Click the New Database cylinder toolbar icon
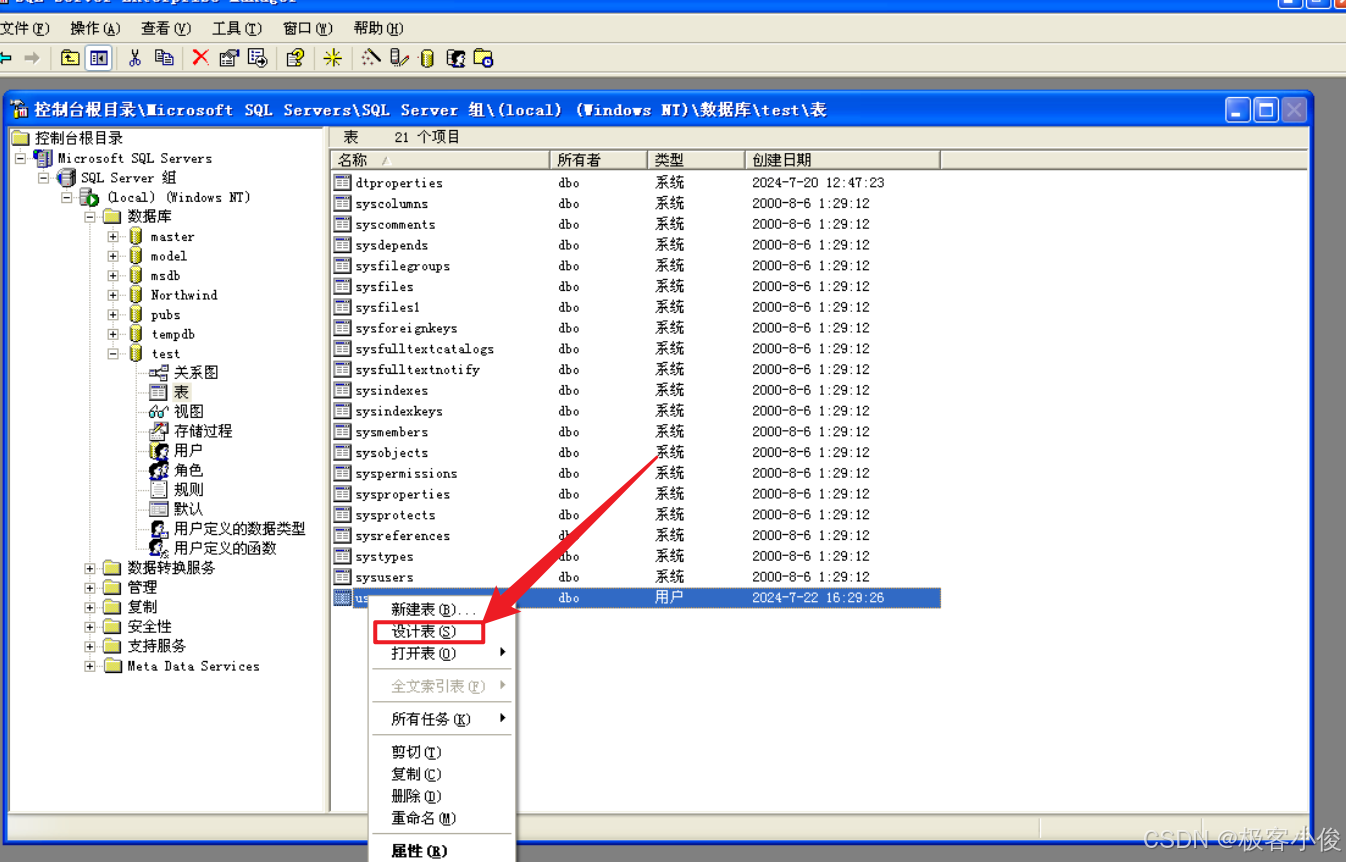The image size is (1346, 862). 427,58
